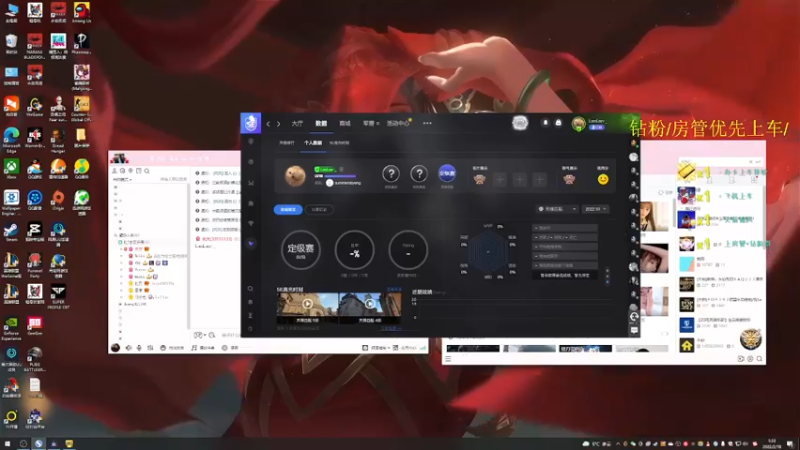Open the mixer settings icon in voice chat
This screenshot has height=450, width=800.
click(150, 348)
